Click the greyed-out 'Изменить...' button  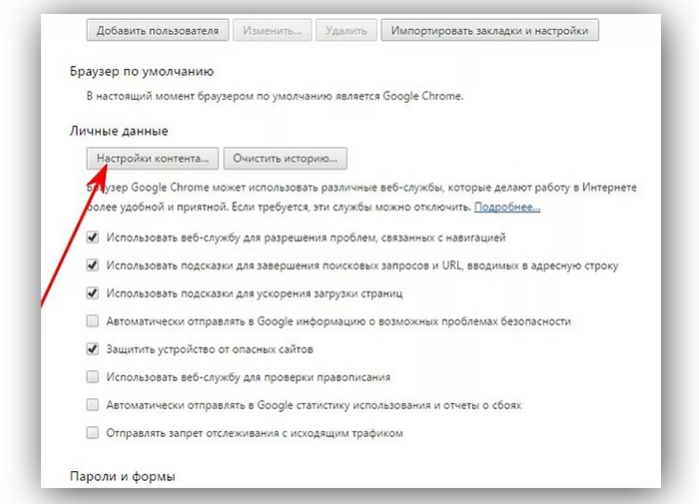pos(272,30)
